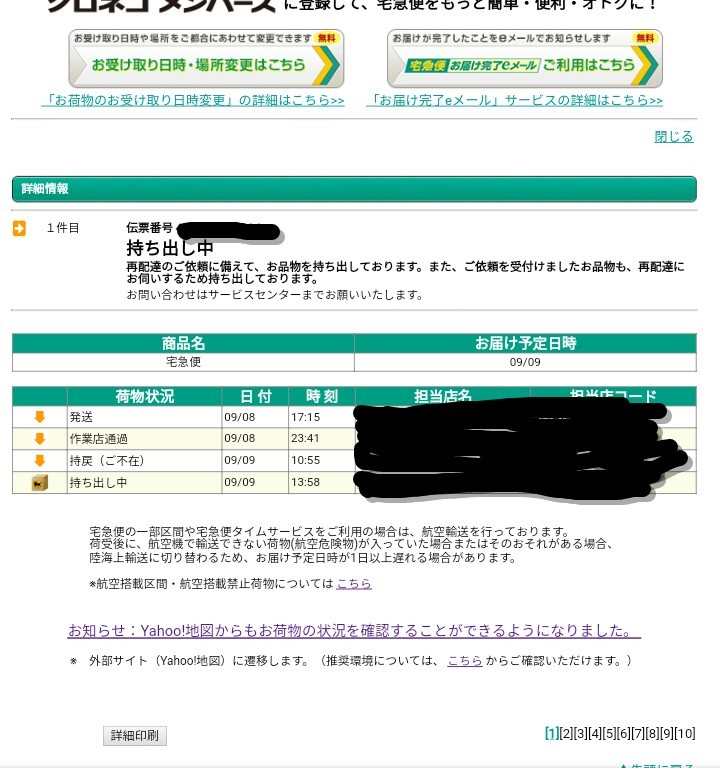Click the 商品名 column header
This screenshot has width=720, height=768.
183,343
